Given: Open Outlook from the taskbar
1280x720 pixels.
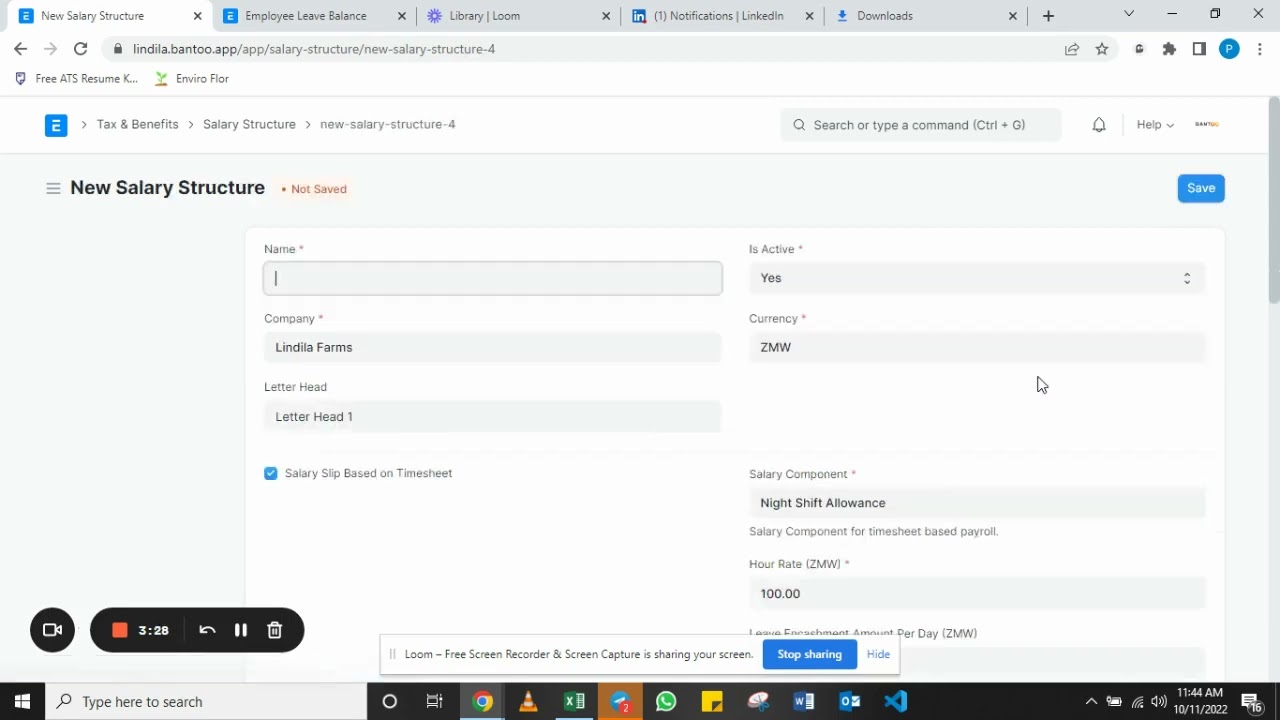Looking at the screenshot, I should click(850, 702).
